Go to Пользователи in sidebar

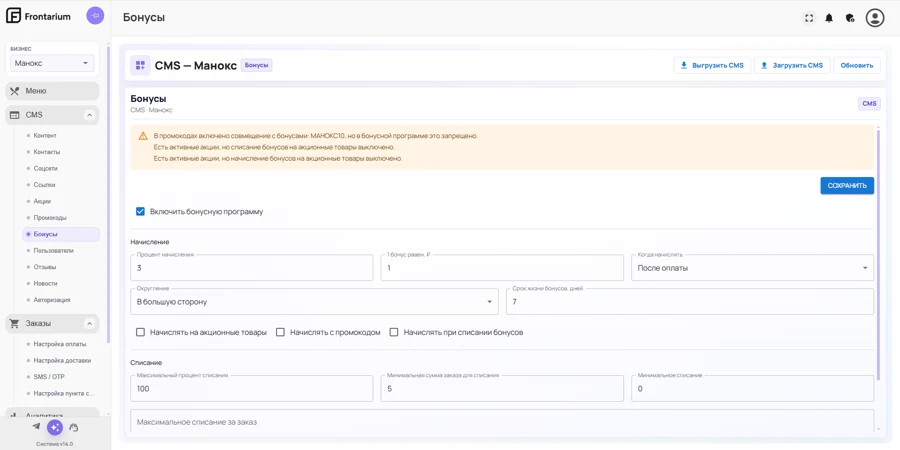[x=61, y=251]
